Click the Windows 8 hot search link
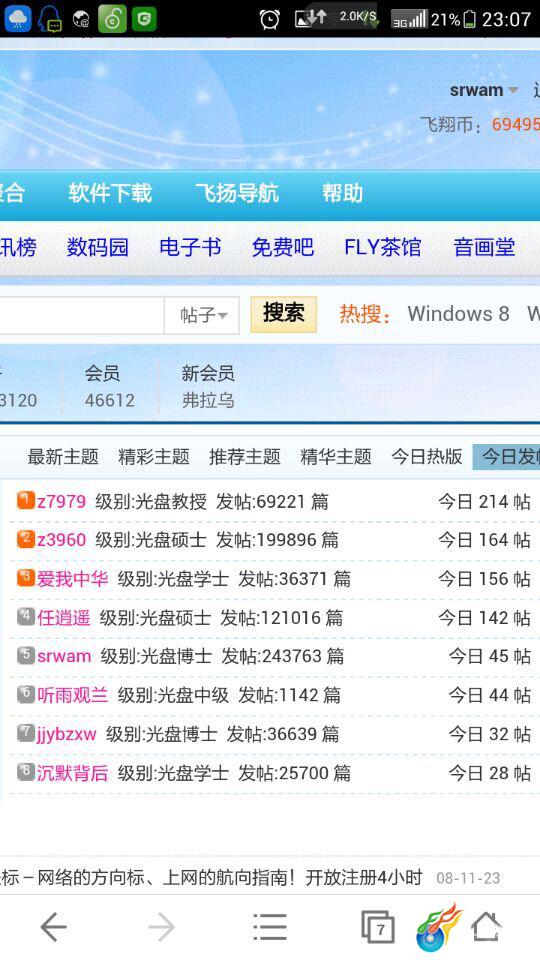540x960 pixels. [459, 313]
